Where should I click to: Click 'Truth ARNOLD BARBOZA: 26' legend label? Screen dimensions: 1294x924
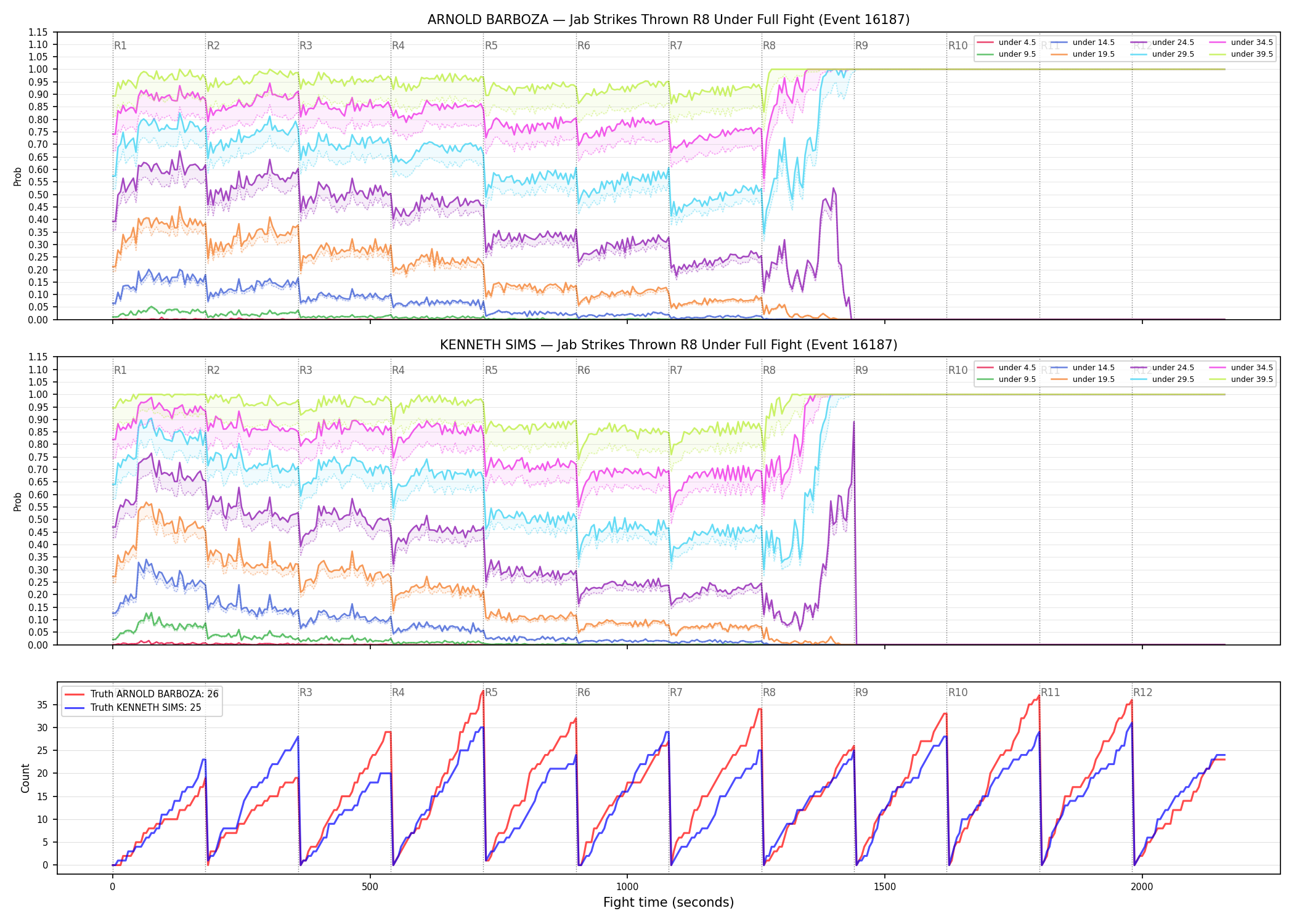coord(155,694)
